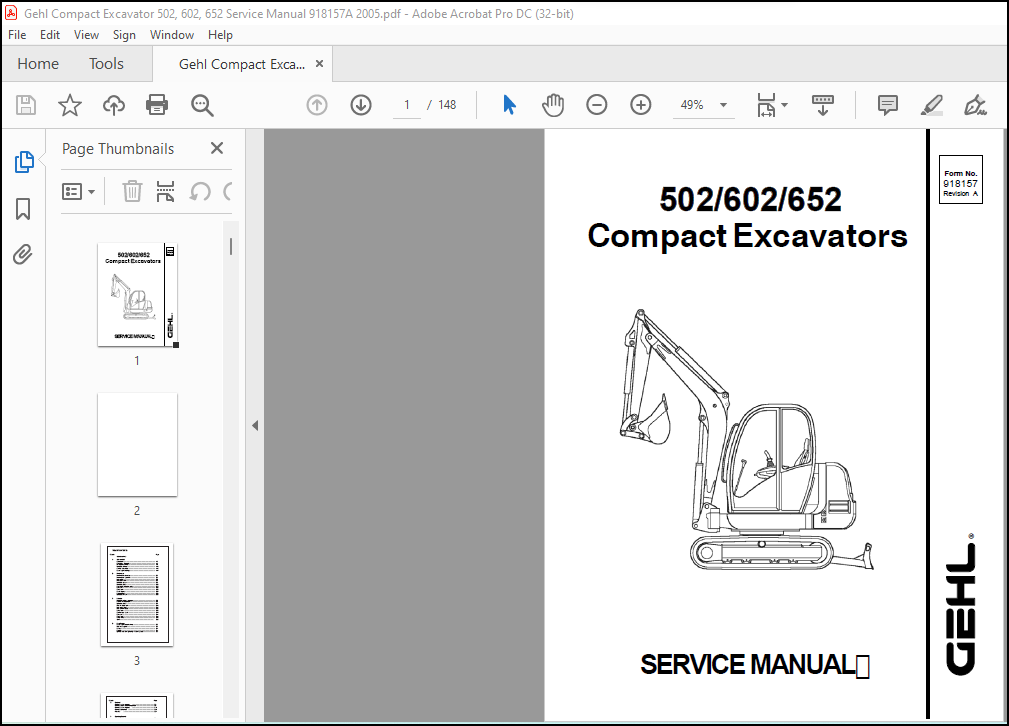Add a comment sticky note
The image size is (1009, 726).
[888, 105]
